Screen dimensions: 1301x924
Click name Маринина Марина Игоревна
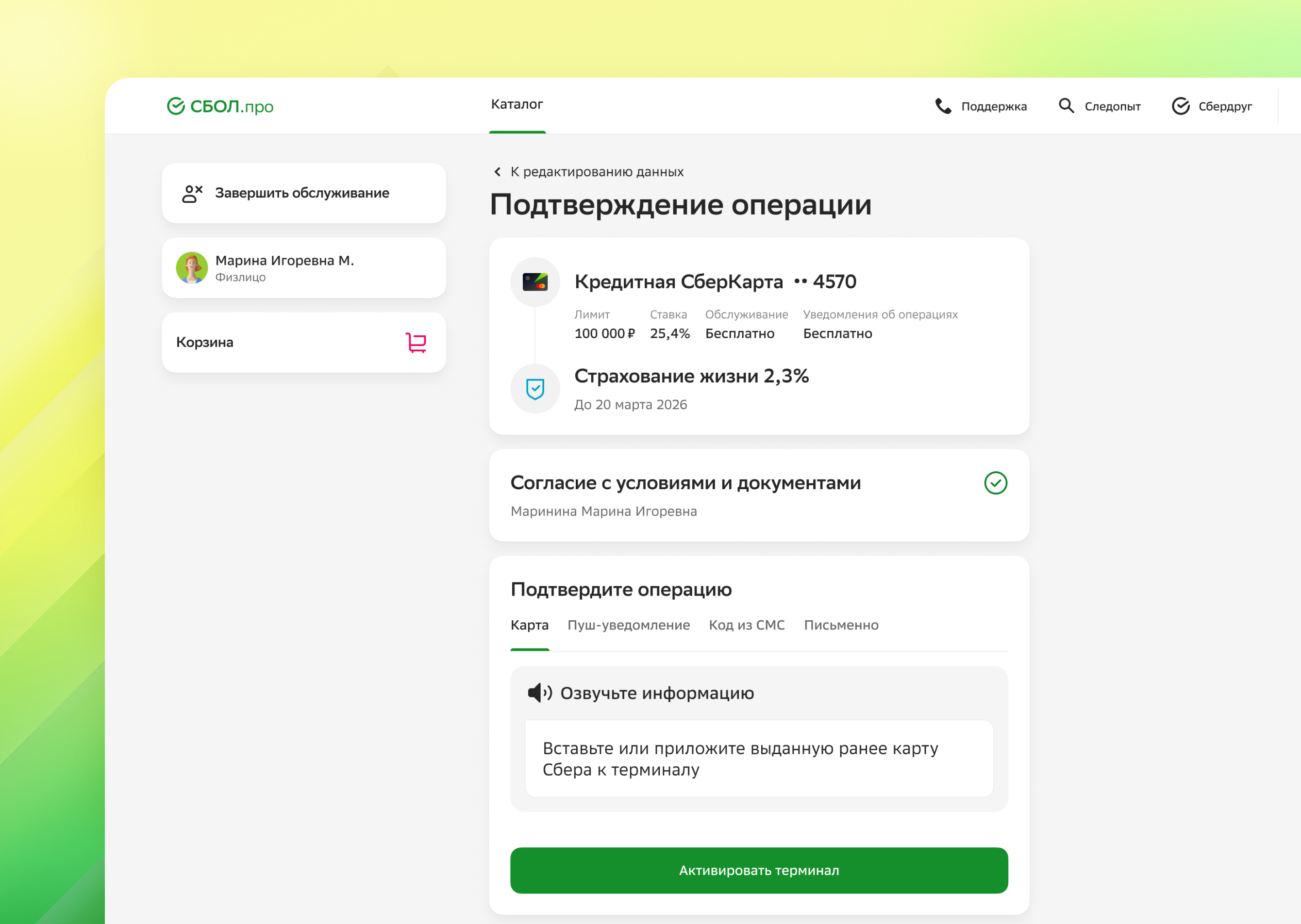[x=604, y=511]
